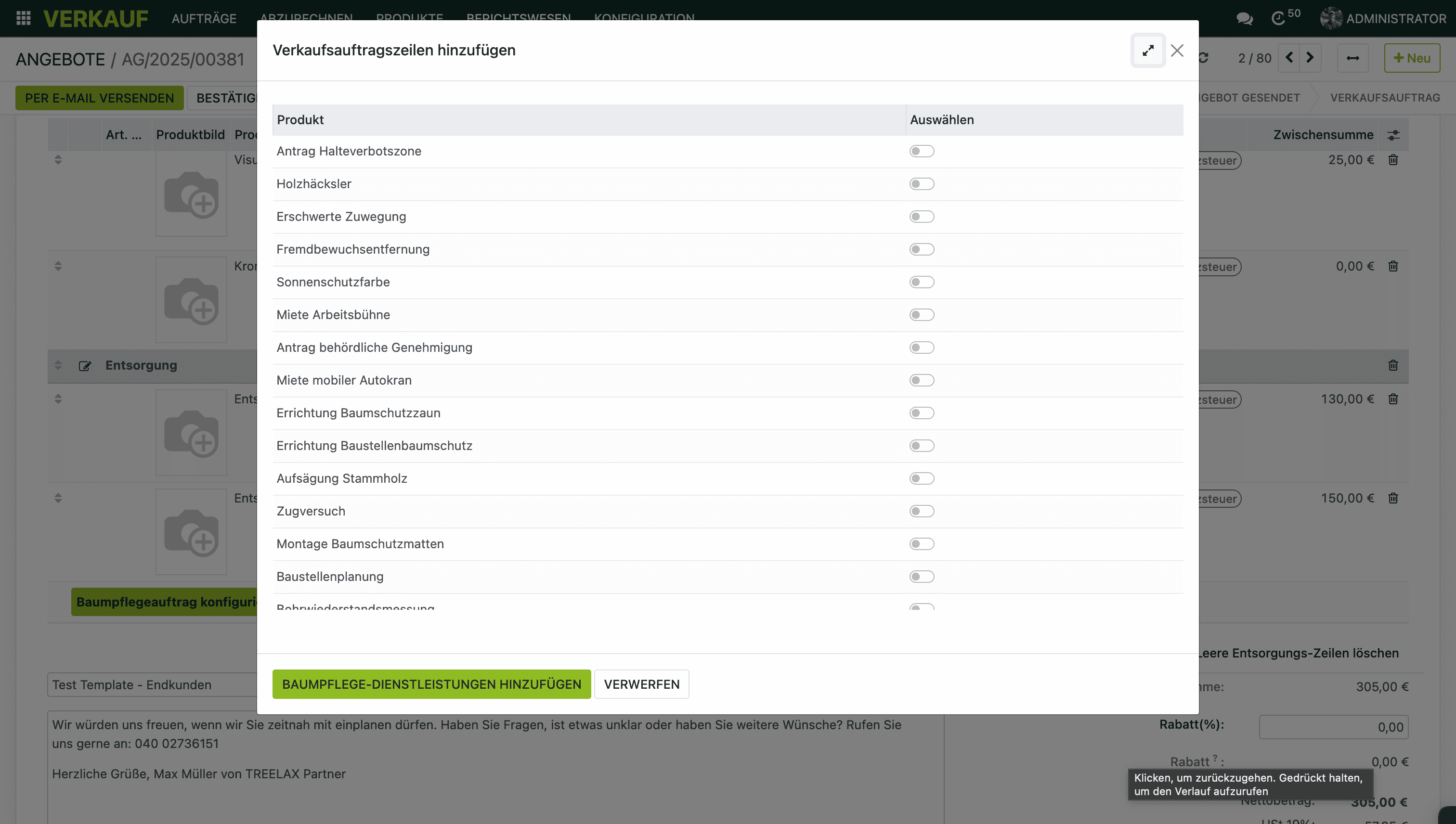Edit the Entsorgung section name
This screenshot has width=1456, height=824.
[x=85, y=366]
